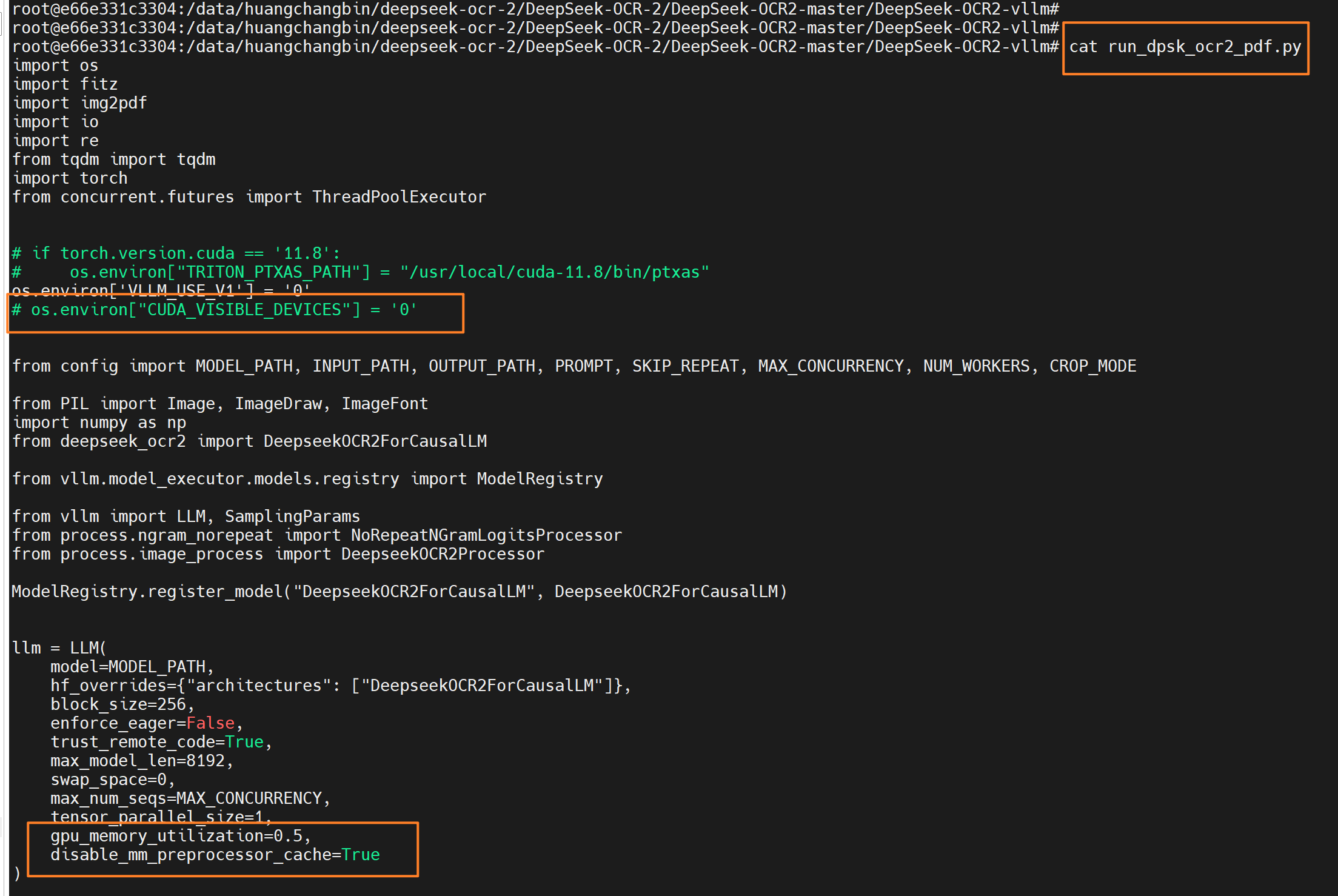Screen dimensions: 1338x896
Task: Click the 'ImageFont' word in PIL import
Action: click(384, 404)
